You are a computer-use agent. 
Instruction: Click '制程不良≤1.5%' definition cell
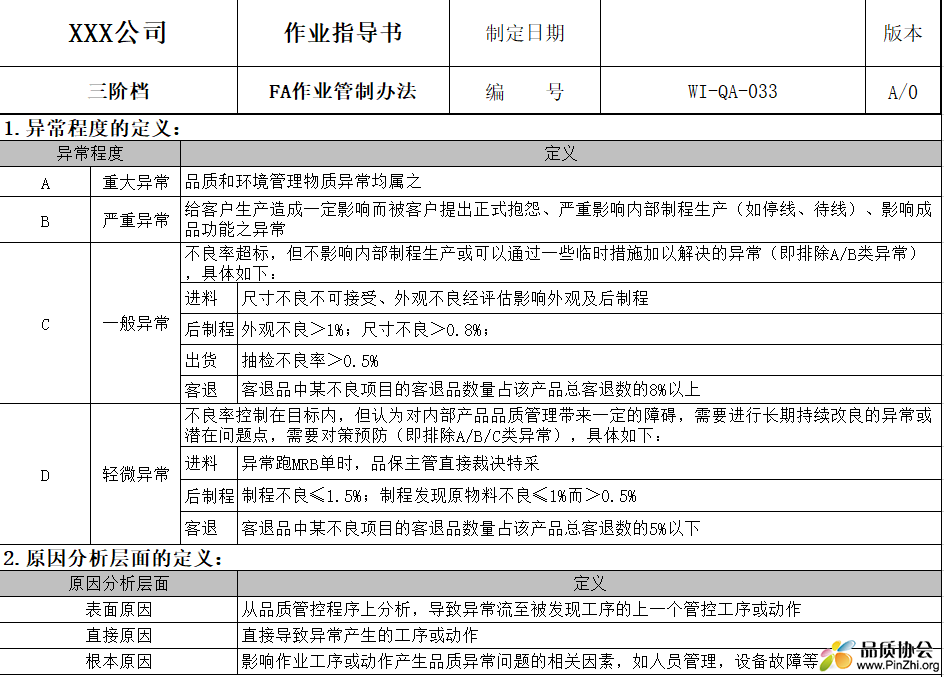(589, 496)
